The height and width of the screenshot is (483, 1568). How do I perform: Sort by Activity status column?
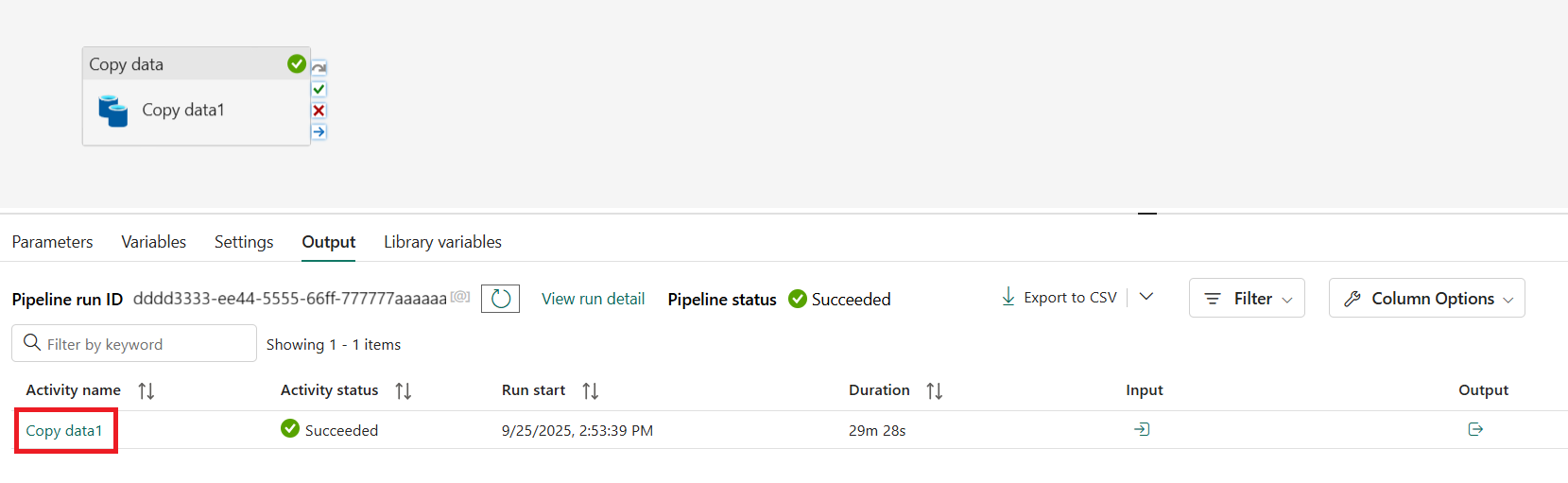[x=404, y=390]
